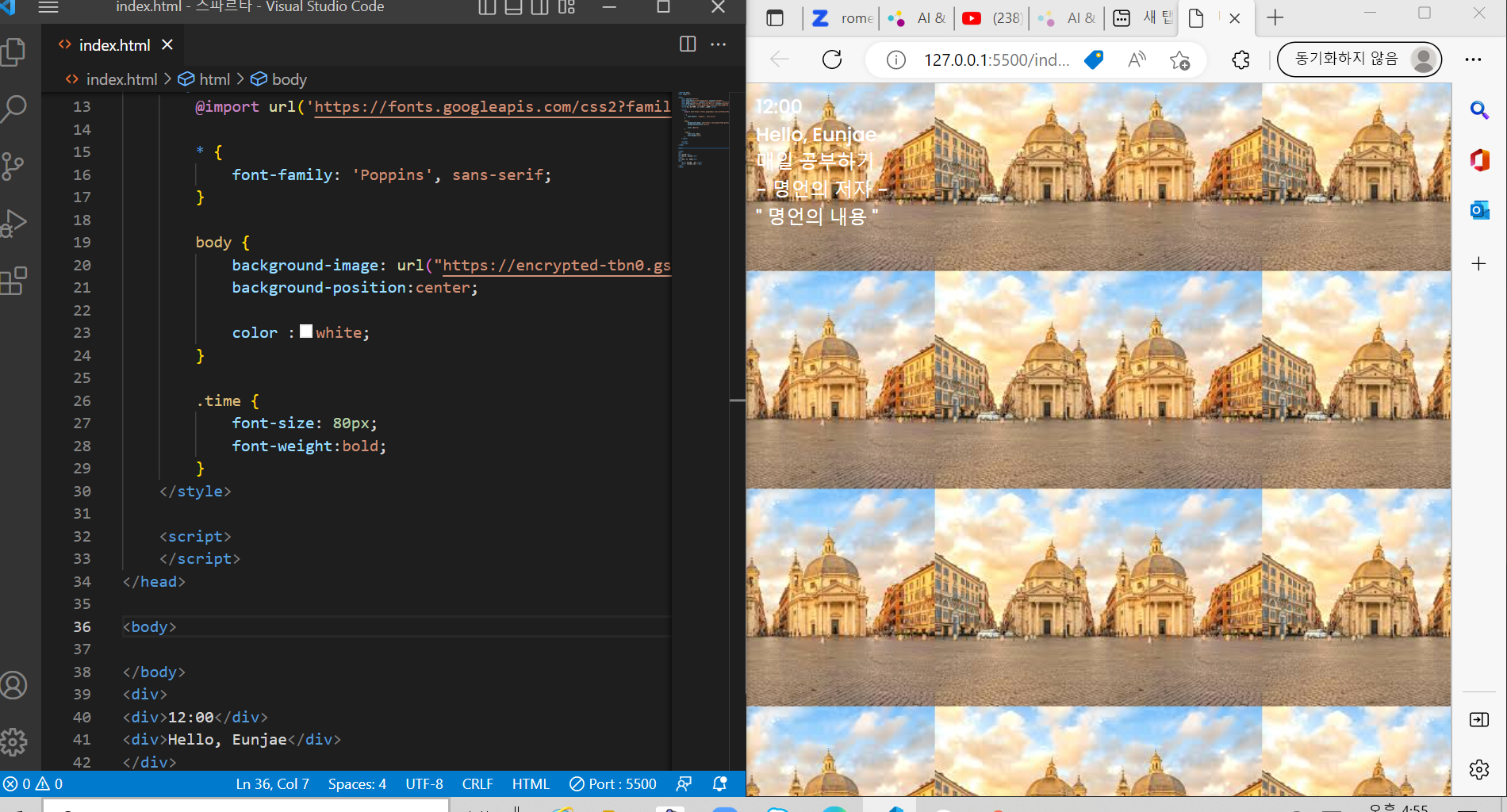Add this page to favorites
Screen dimensions: 1507x812
click(x=1180, y=59)
